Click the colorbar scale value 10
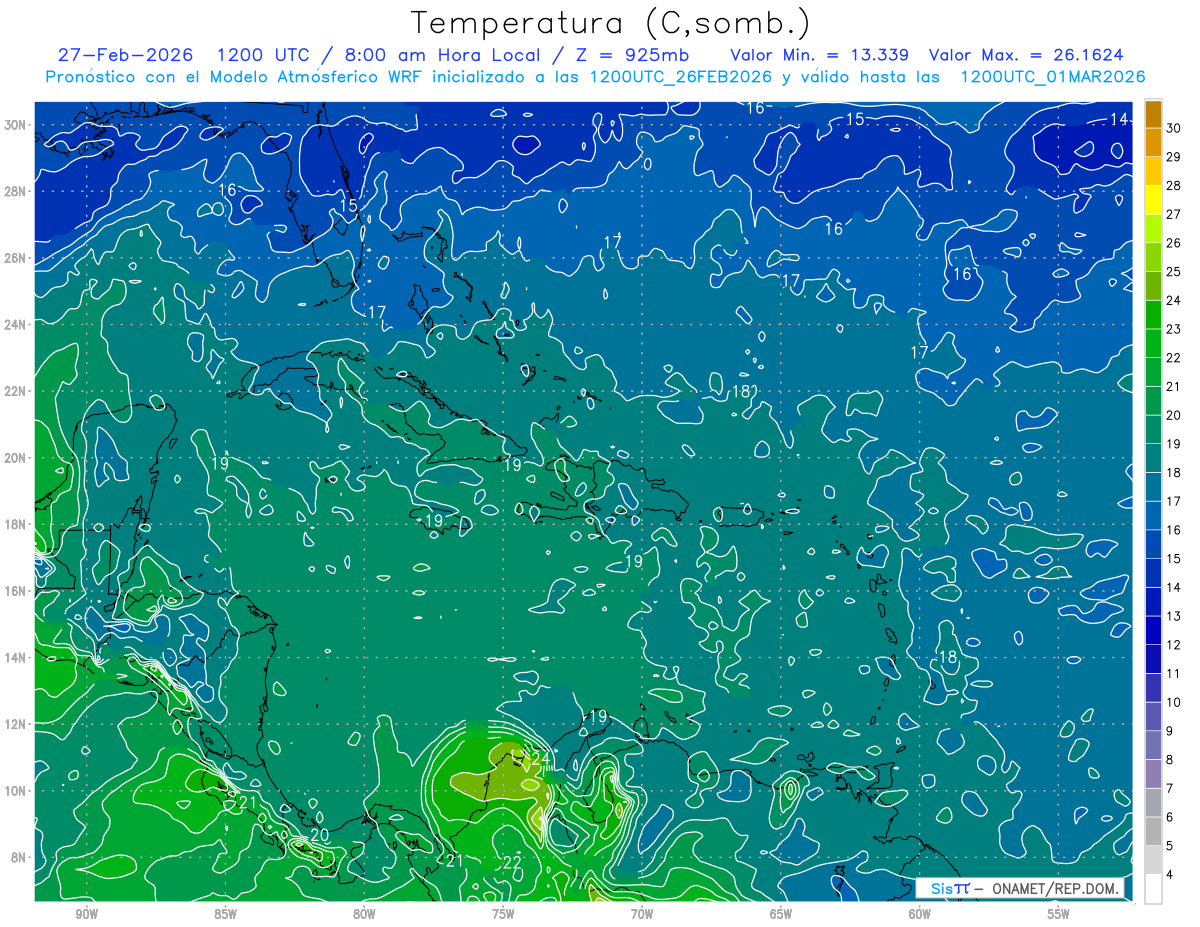The width and height of the screenshot is (1200, 927). pyautogui.click(x=1174, y=702)
